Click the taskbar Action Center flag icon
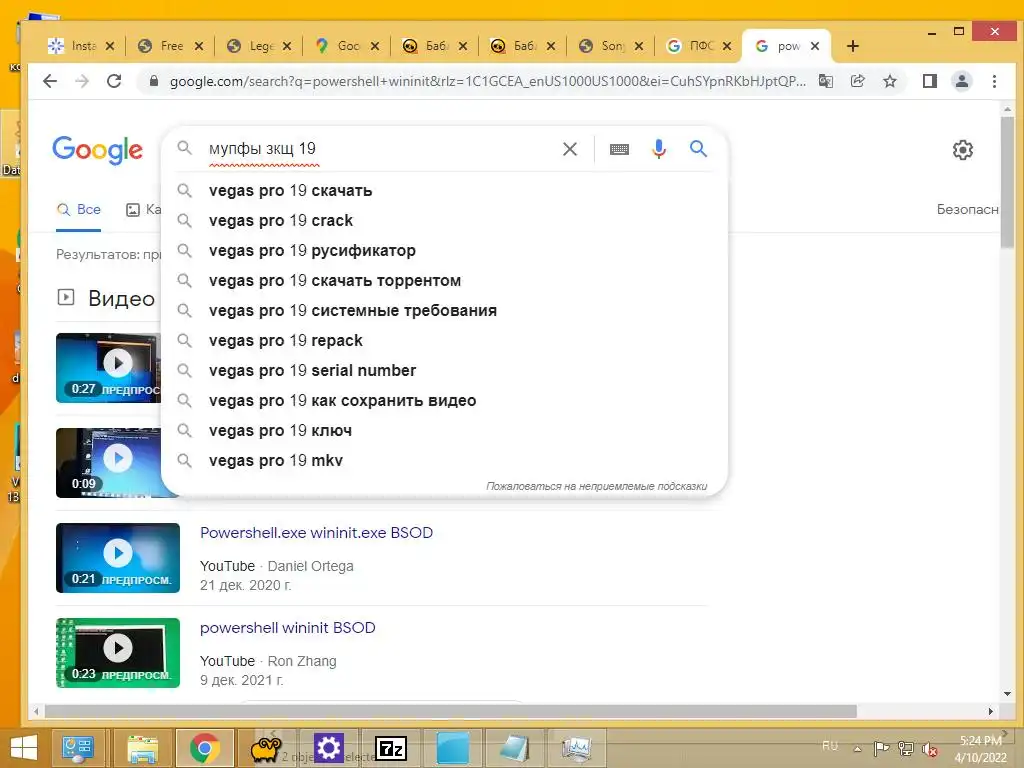1024x768 pixels. [x=881, y=749]
